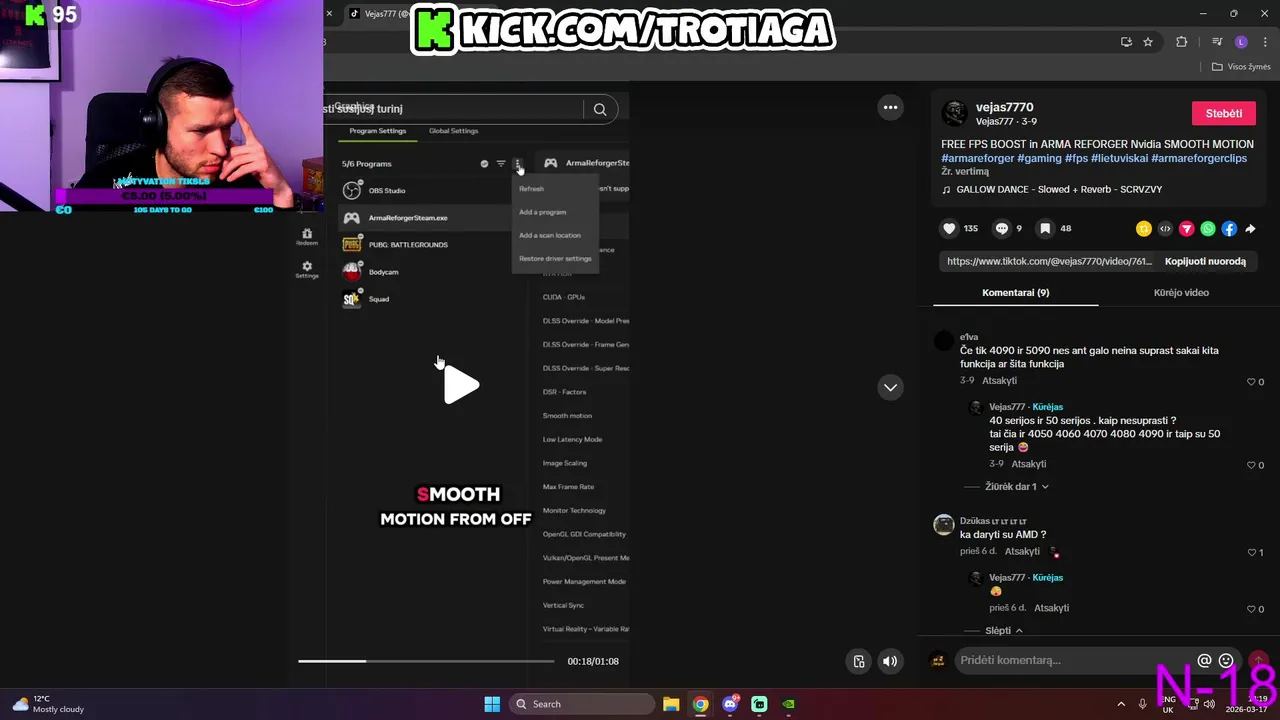
Task: Click the Dzūkas commenter avatar
Action: [944, 525]
